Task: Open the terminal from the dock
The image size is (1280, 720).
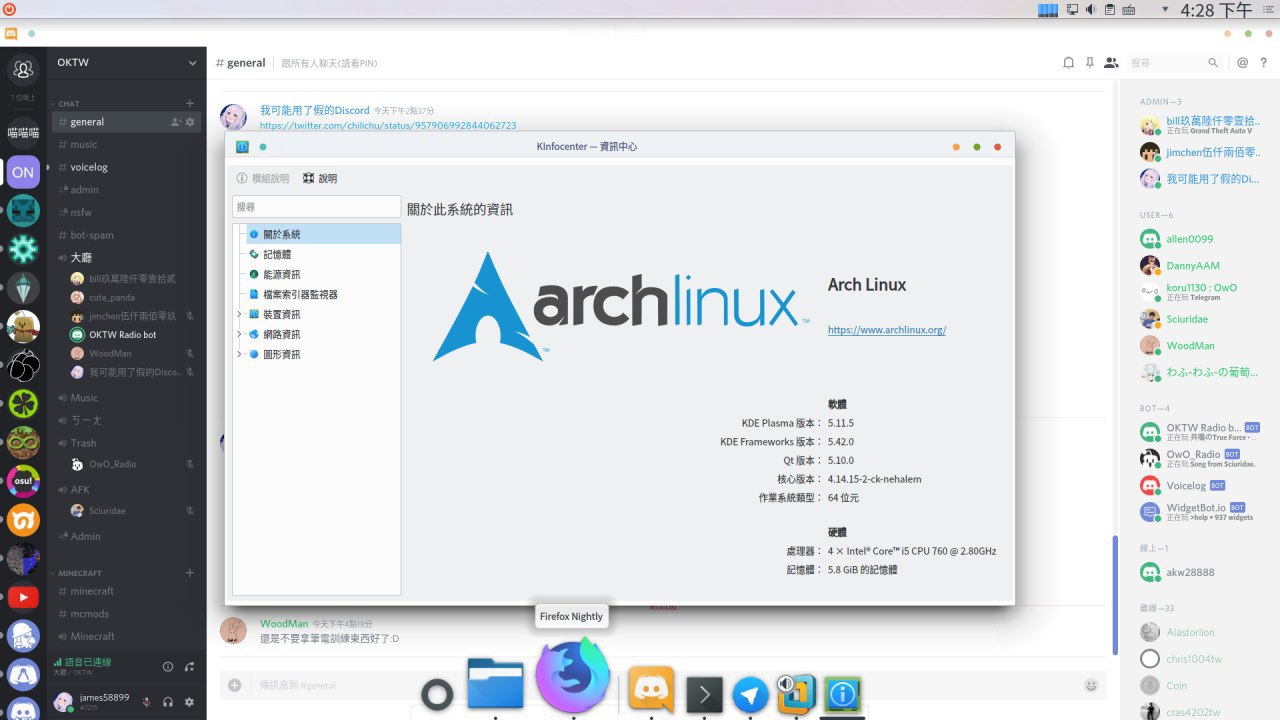Action: 705,695
